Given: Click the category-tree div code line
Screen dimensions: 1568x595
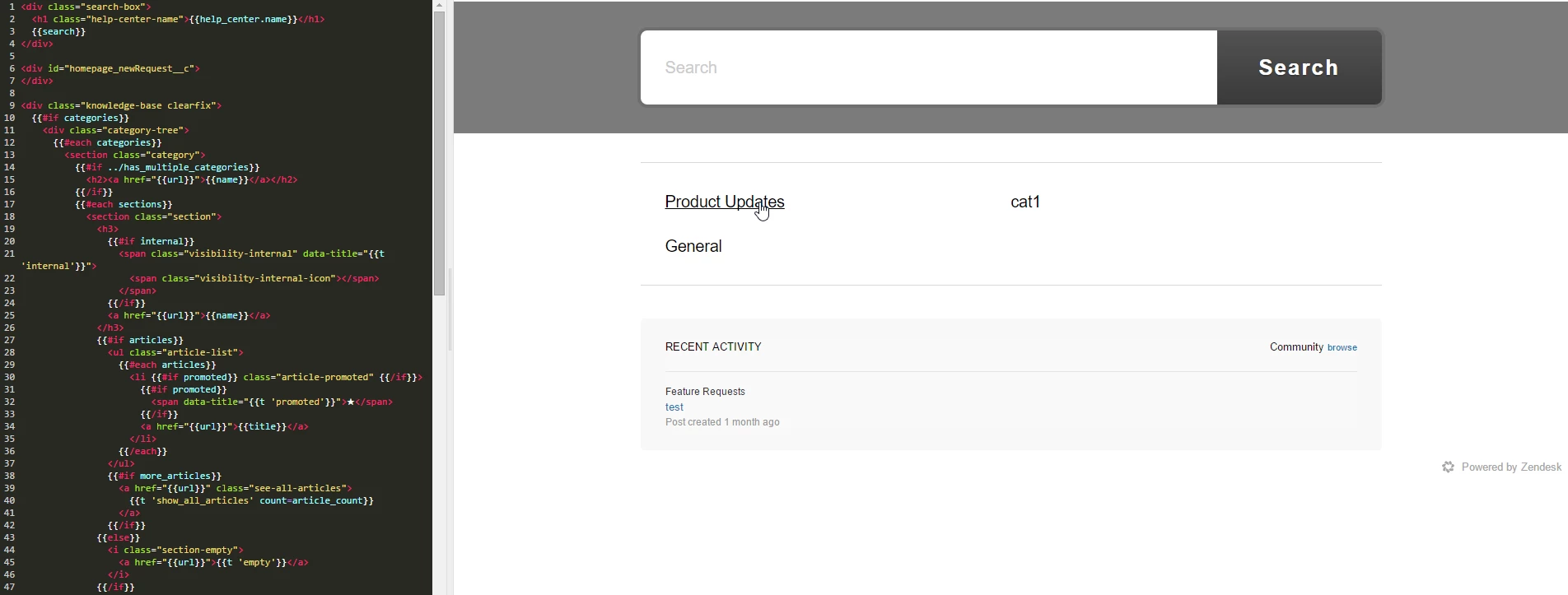Looking at the screenshot, I should pos(116,130).
